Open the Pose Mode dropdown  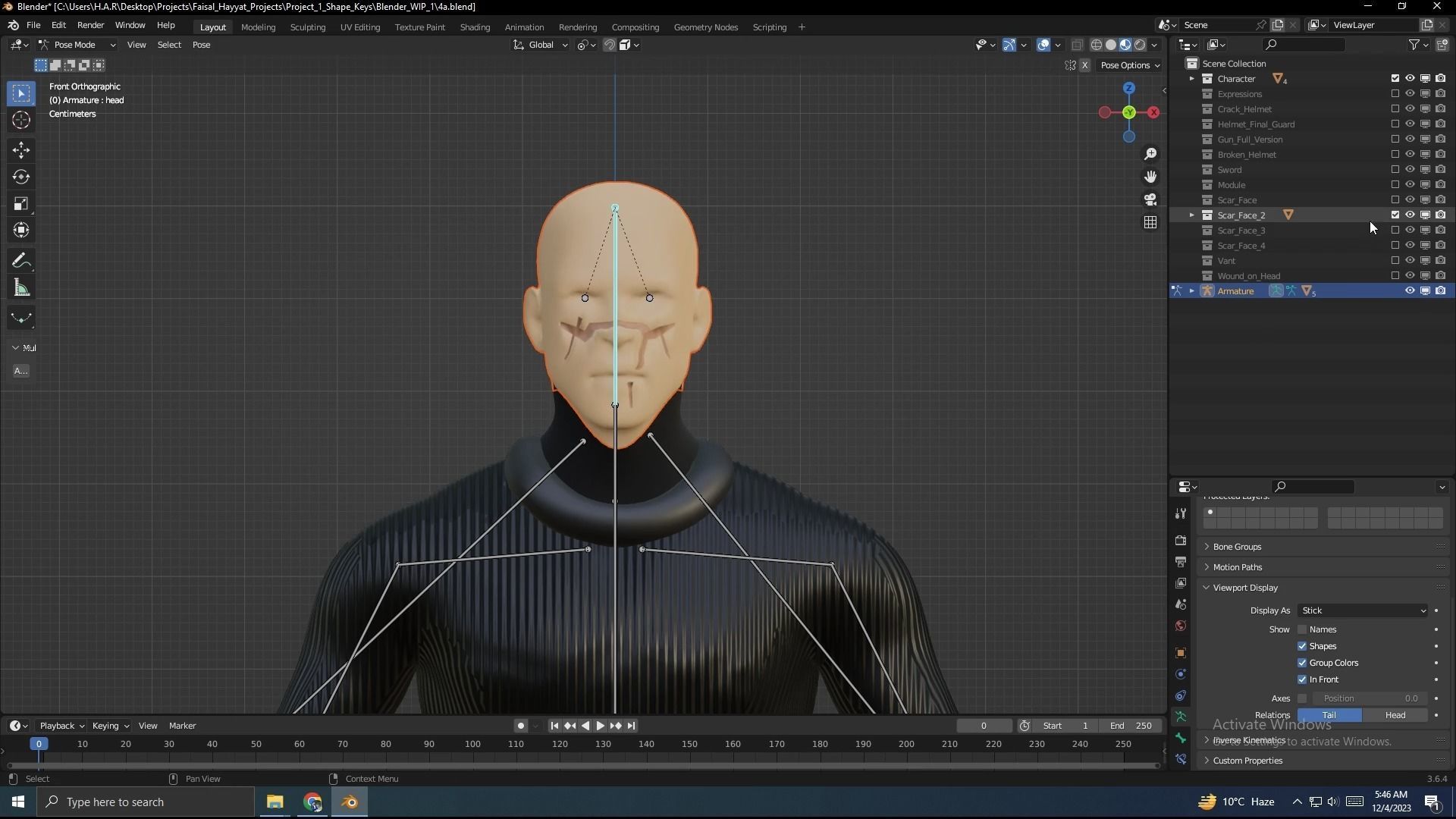point(77,45)
